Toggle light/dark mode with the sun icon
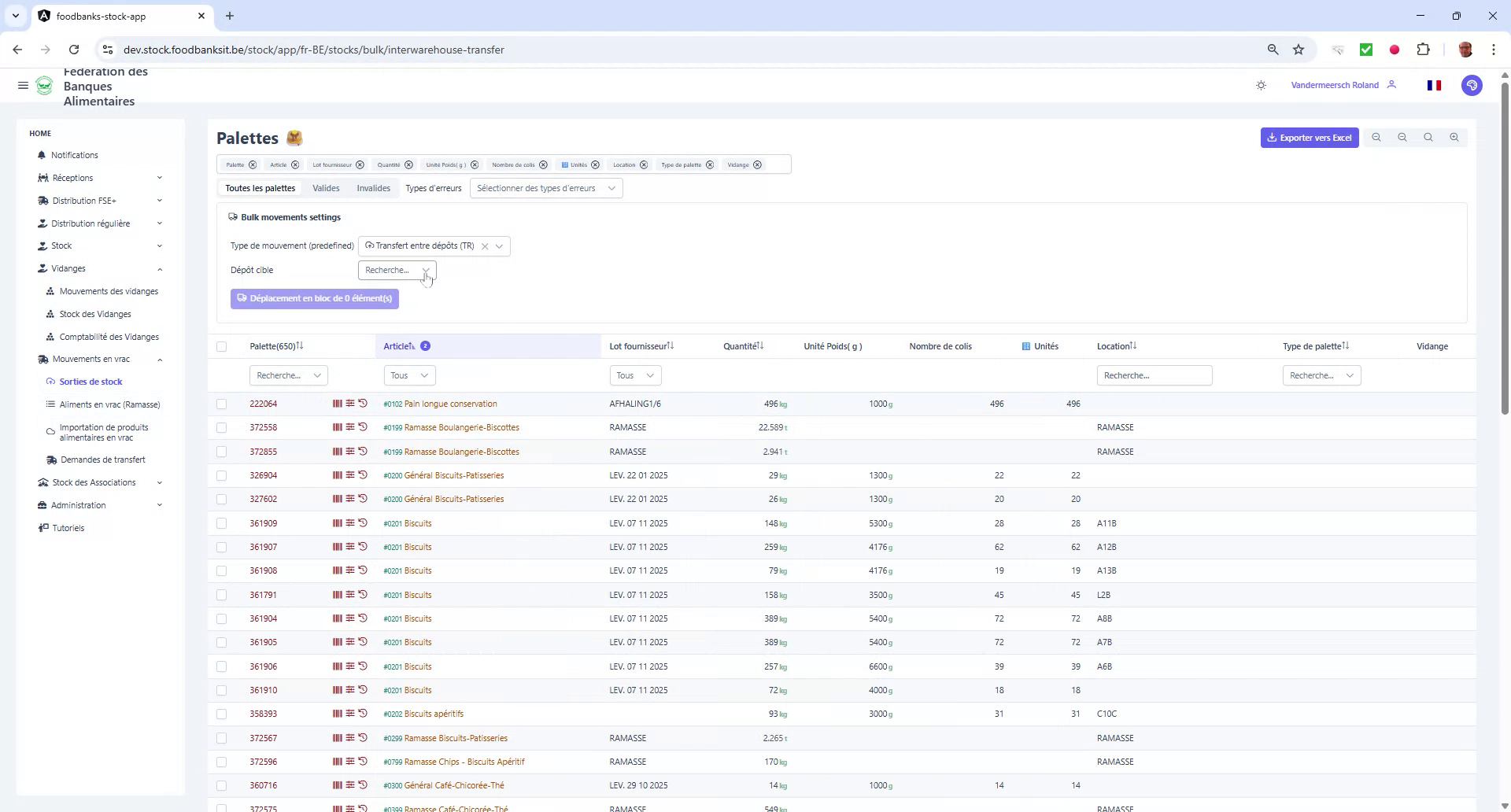The height and width of the screenshot is (812, 1511). click(x=1261, y=85)
